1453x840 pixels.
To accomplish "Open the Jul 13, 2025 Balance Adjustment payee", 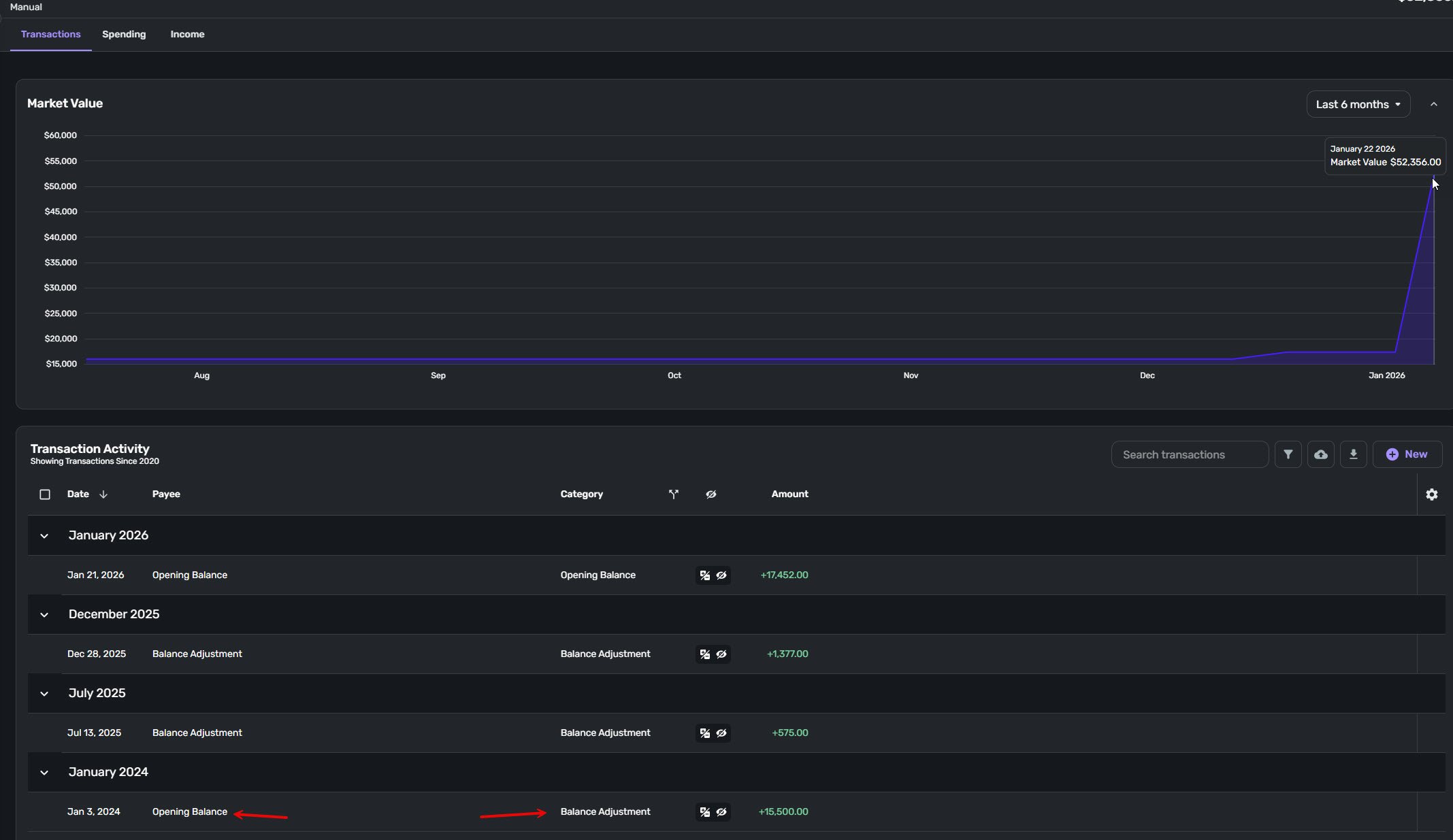I will pos(197,733).
